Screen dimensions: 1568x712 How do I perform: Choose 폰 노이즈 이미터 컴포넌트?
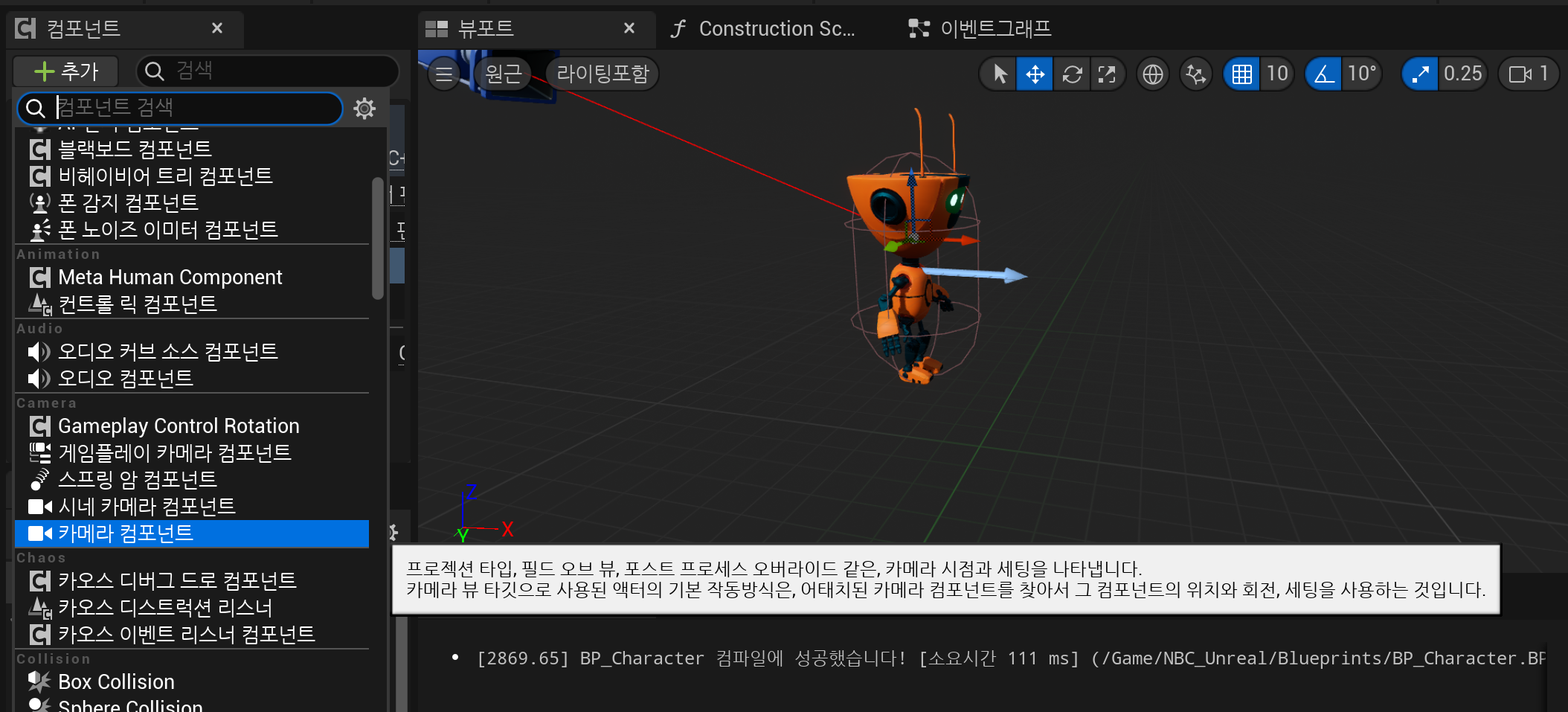click(192, 229)
